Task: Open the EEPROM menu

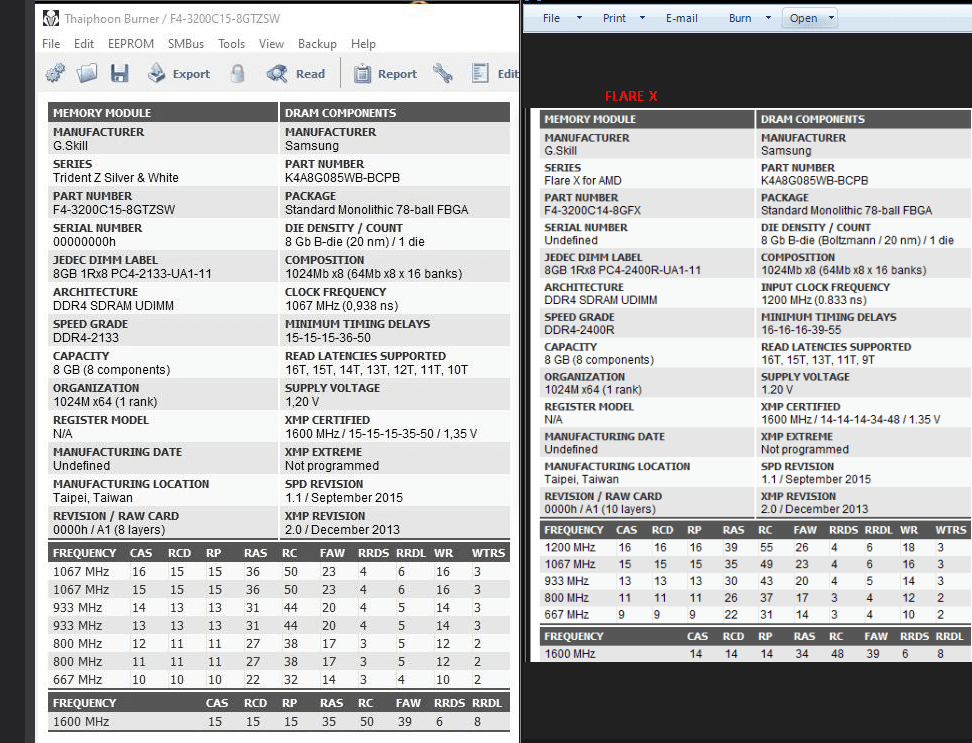Action: click(x=131, y=43)
